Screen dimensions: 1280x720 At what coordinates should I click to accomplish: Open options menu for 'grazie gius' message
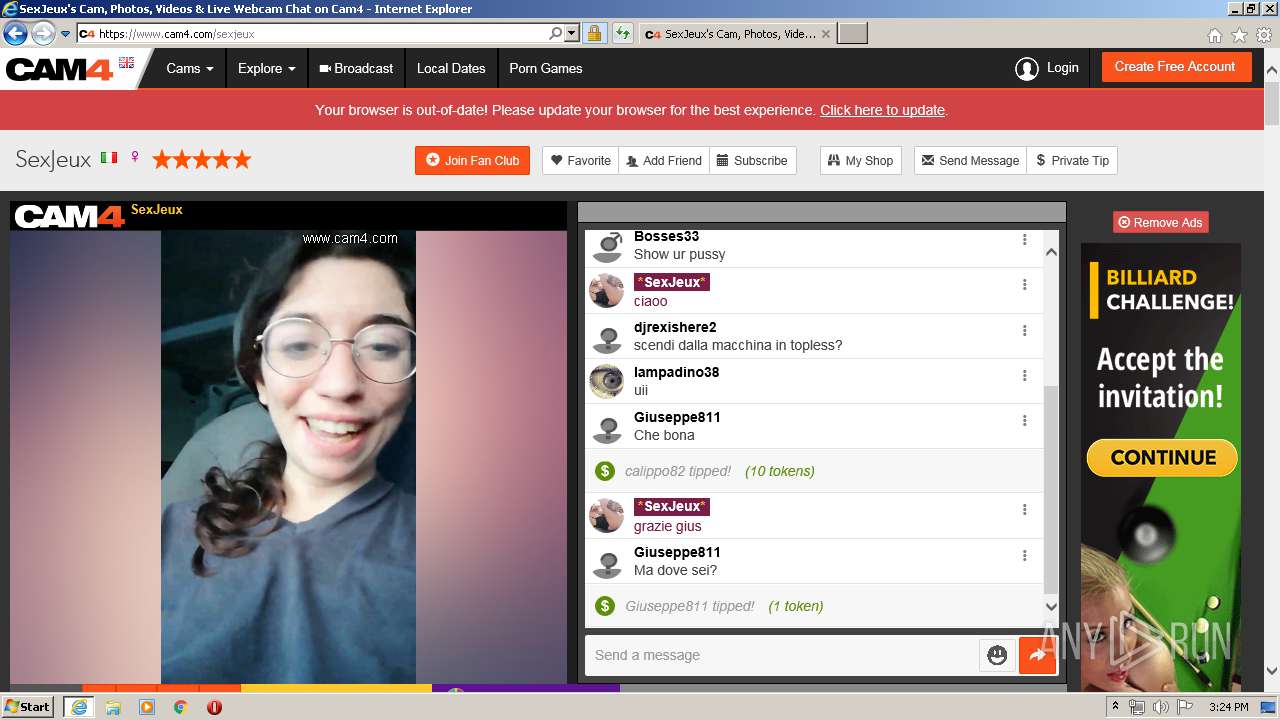click(x=1024, y=510)
